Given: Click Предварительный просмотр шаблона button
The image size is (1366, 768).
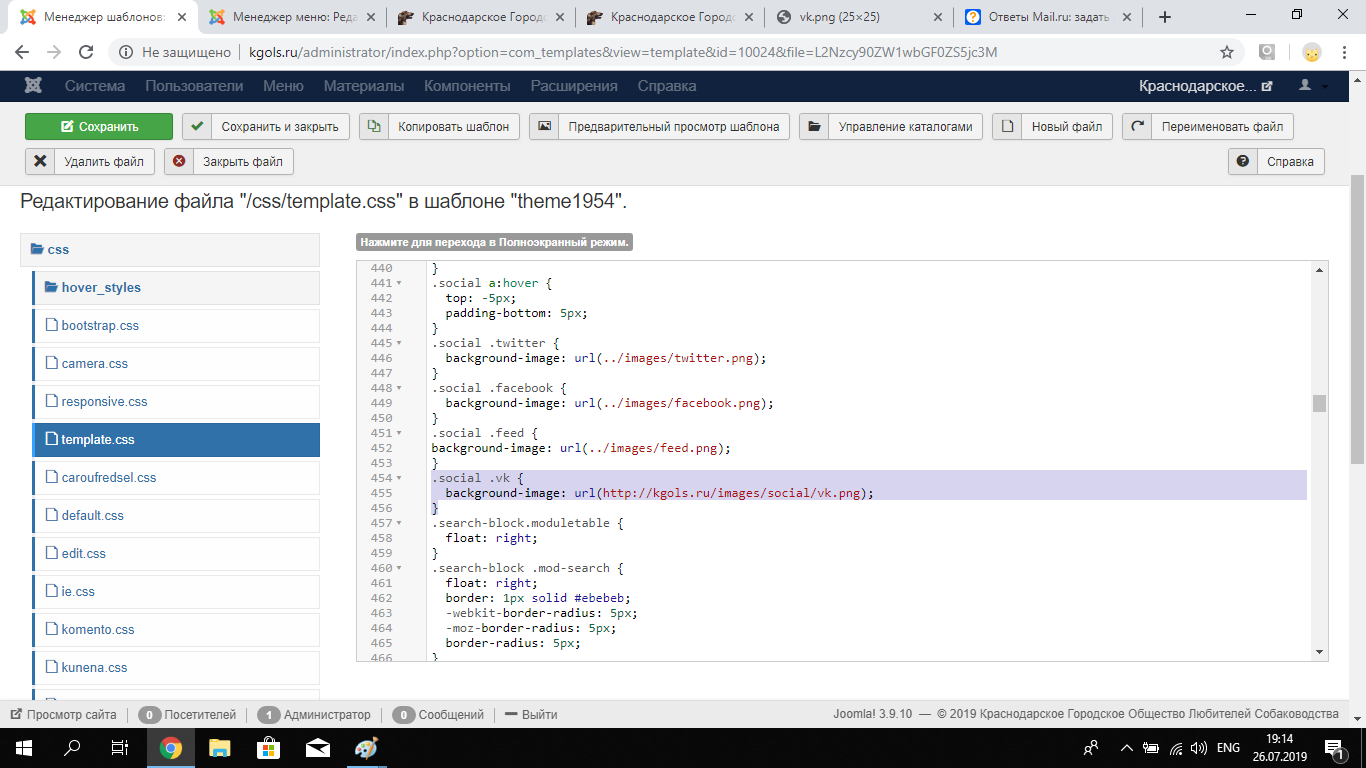Looking at the screenshot, I should [x=660, y=127].
